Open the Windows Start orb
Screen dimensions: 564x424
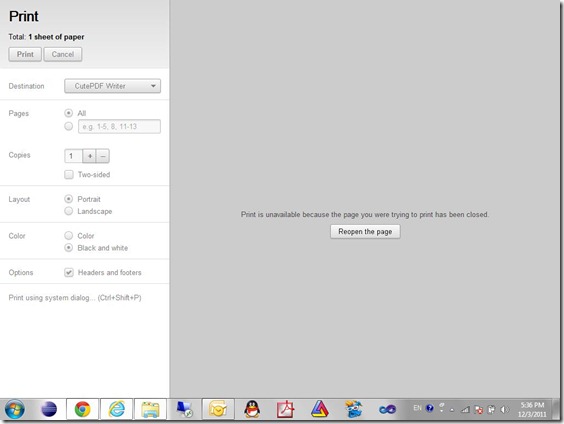click(14, 409)
